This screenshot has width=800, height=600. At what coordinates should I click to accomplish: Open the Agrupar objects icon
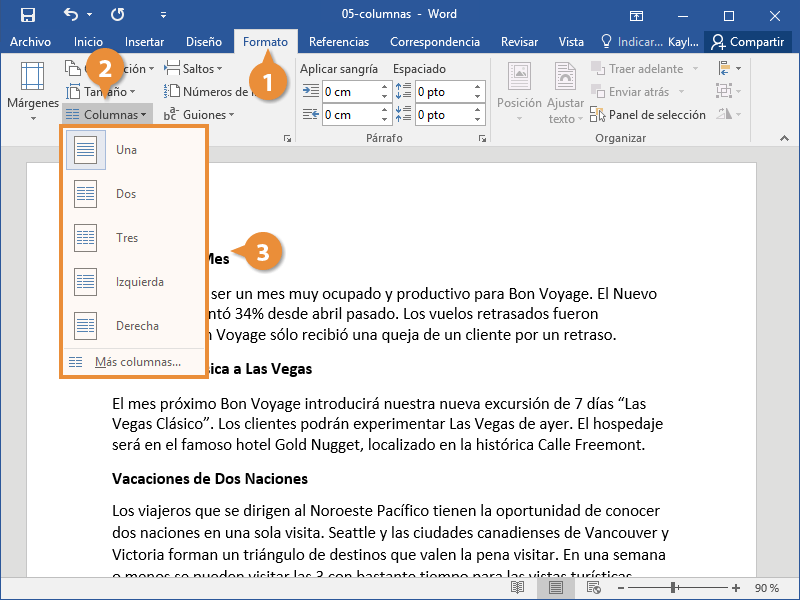(x=730, y=91)
